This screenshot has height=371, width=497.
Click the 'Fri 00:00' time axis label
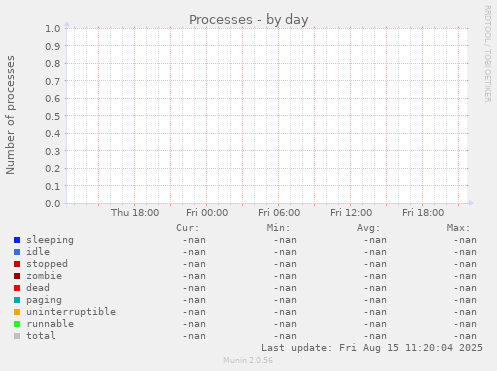[207, 213]
